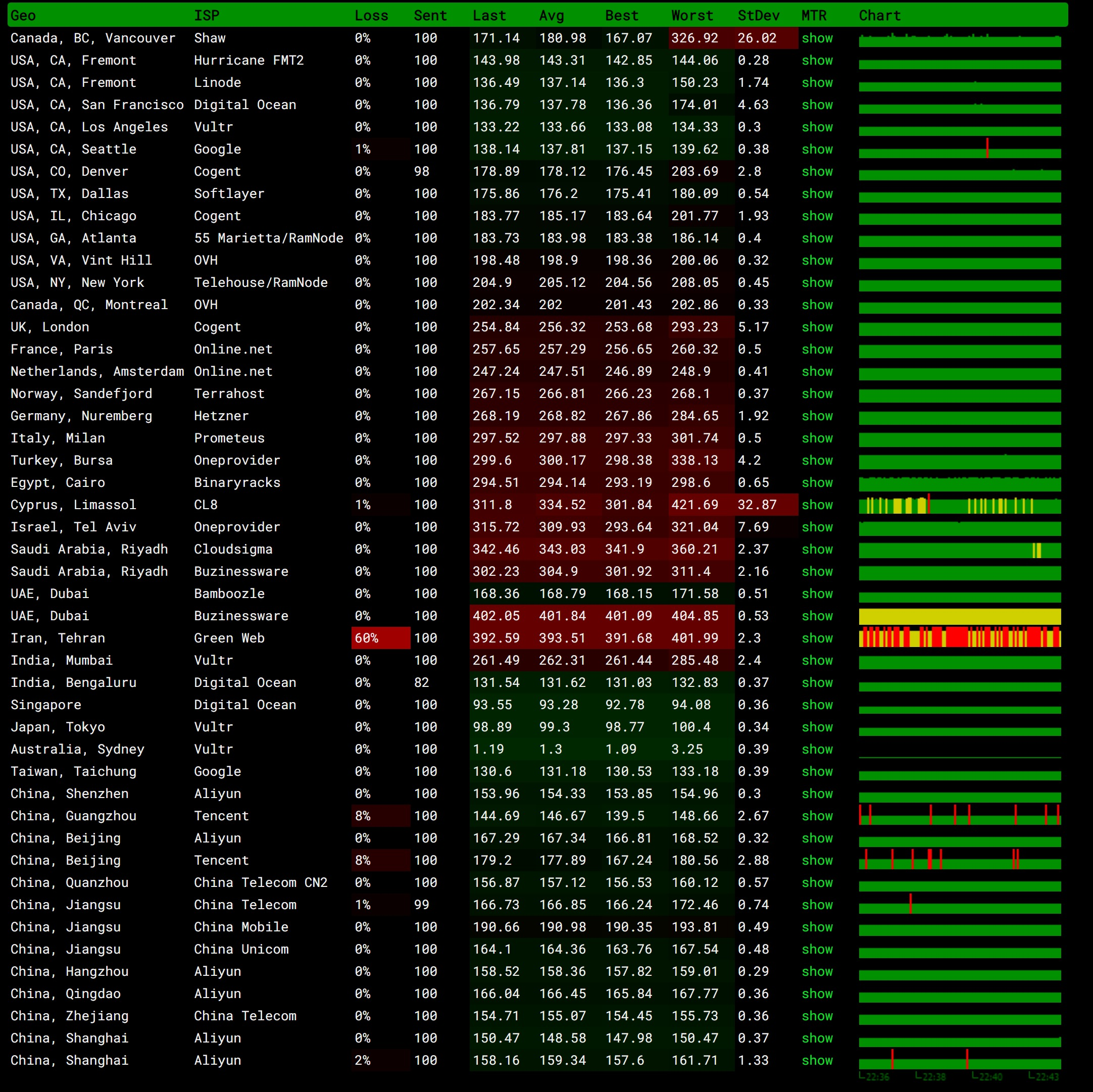Click the Best column header
Screen dimensions: 1093x1092
pyautogui.click(x=622, y=15)
